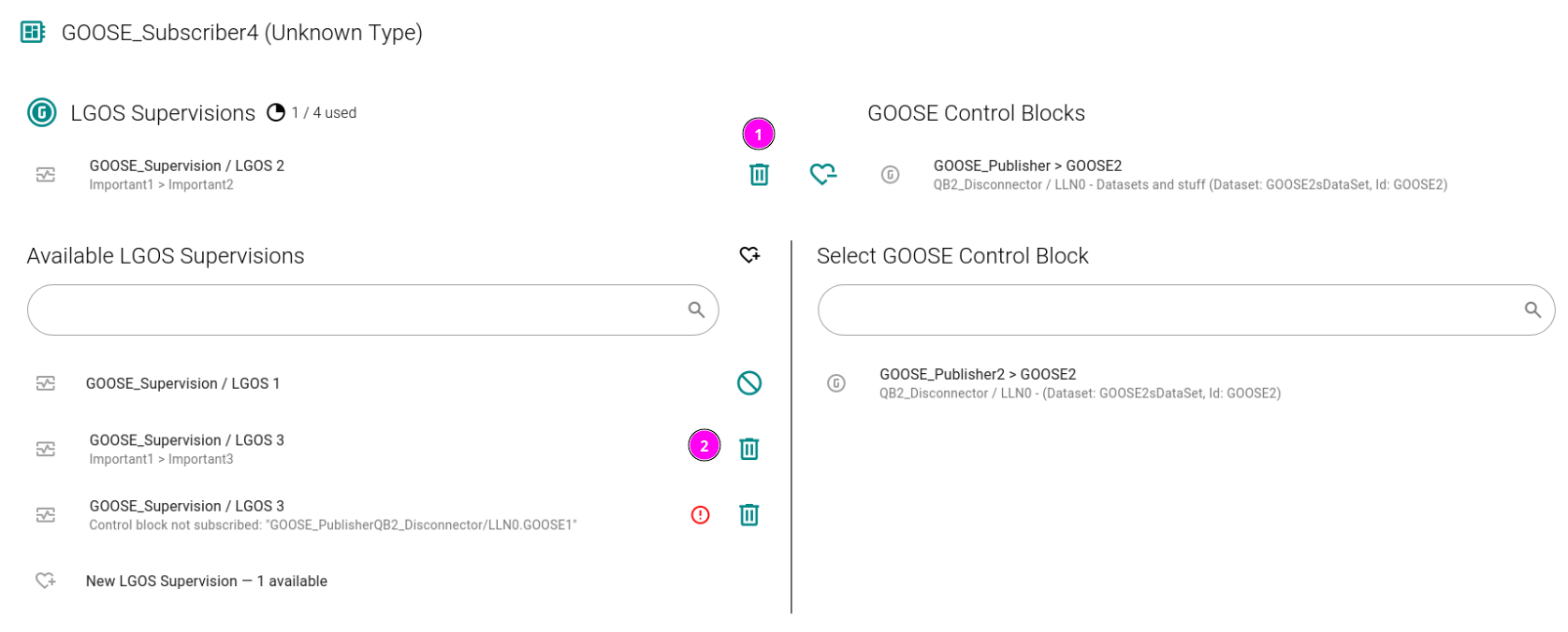
Task: Click the Select GOOSE Control Block heading
Action: click(952, 256)
